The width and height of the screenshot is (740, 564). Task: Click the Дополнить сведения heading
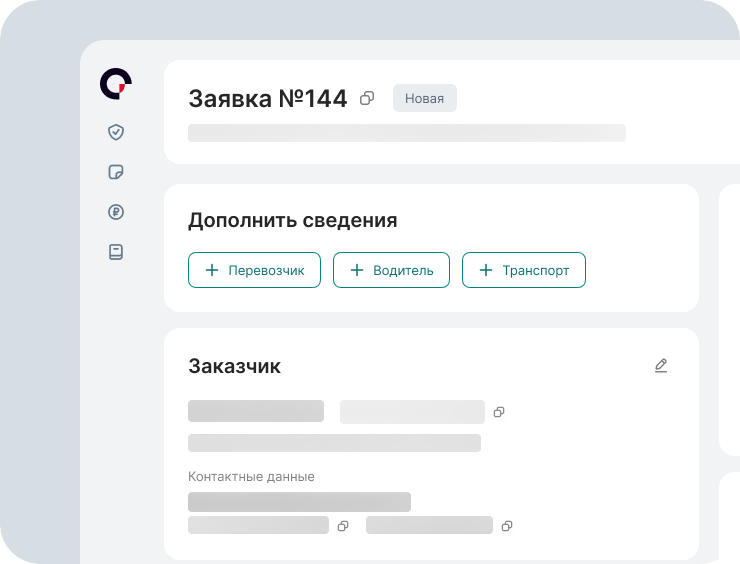click(x=293, y=220)
